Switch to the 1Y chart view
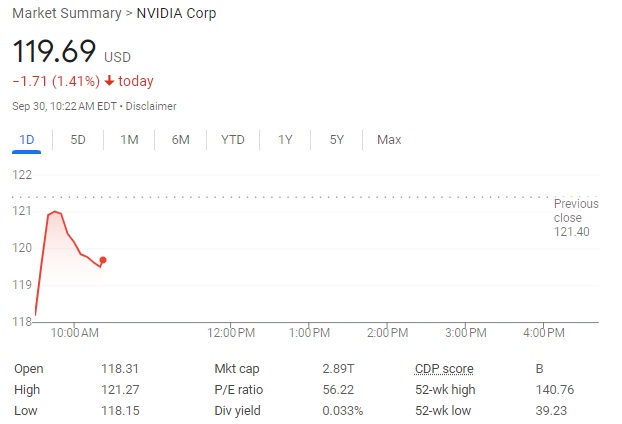This screenshot has width=622, height=424. tap(285, 140)
